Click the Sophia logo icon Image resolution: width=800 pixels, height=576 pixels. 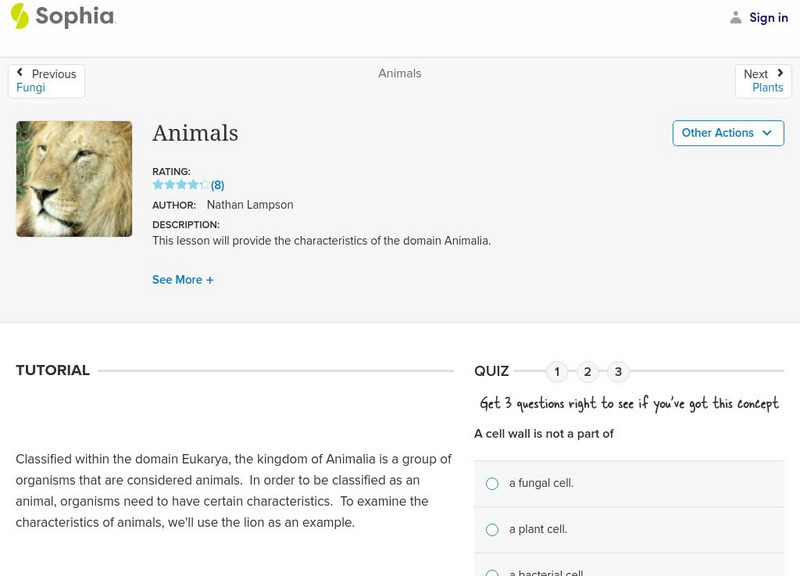tap(20, 16)
